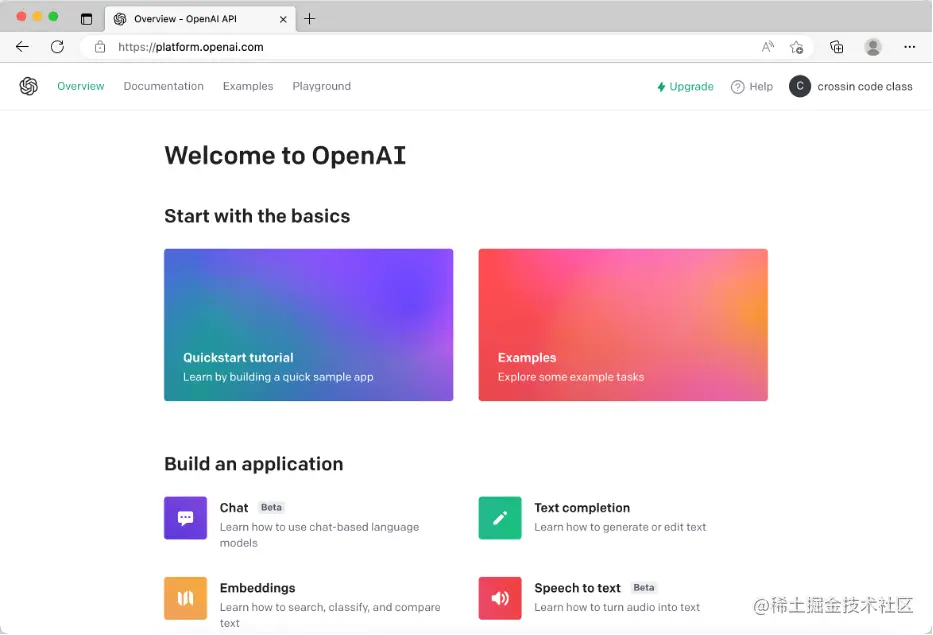
Task: Click the orange Embeddings icon
Action: 186,598
